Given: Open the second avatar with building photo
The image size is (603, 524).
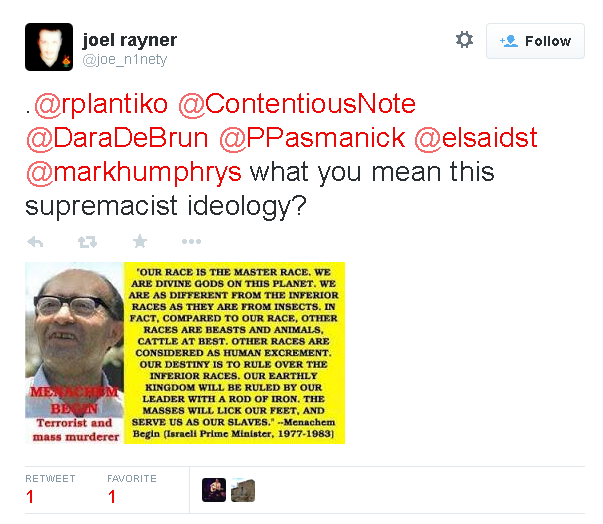Looking at the screenshot, I should 243,490.
